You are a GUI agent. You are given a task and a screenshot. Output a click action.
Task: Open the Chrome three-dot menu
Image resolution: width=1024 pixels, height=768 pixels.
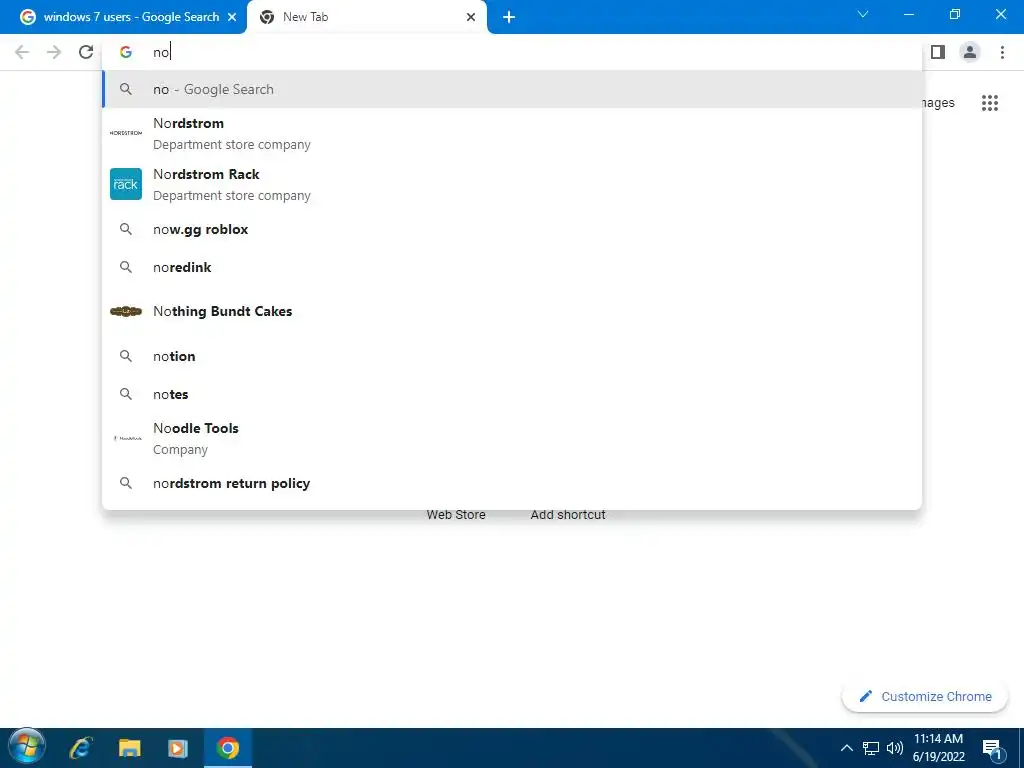coord(1002,52)
